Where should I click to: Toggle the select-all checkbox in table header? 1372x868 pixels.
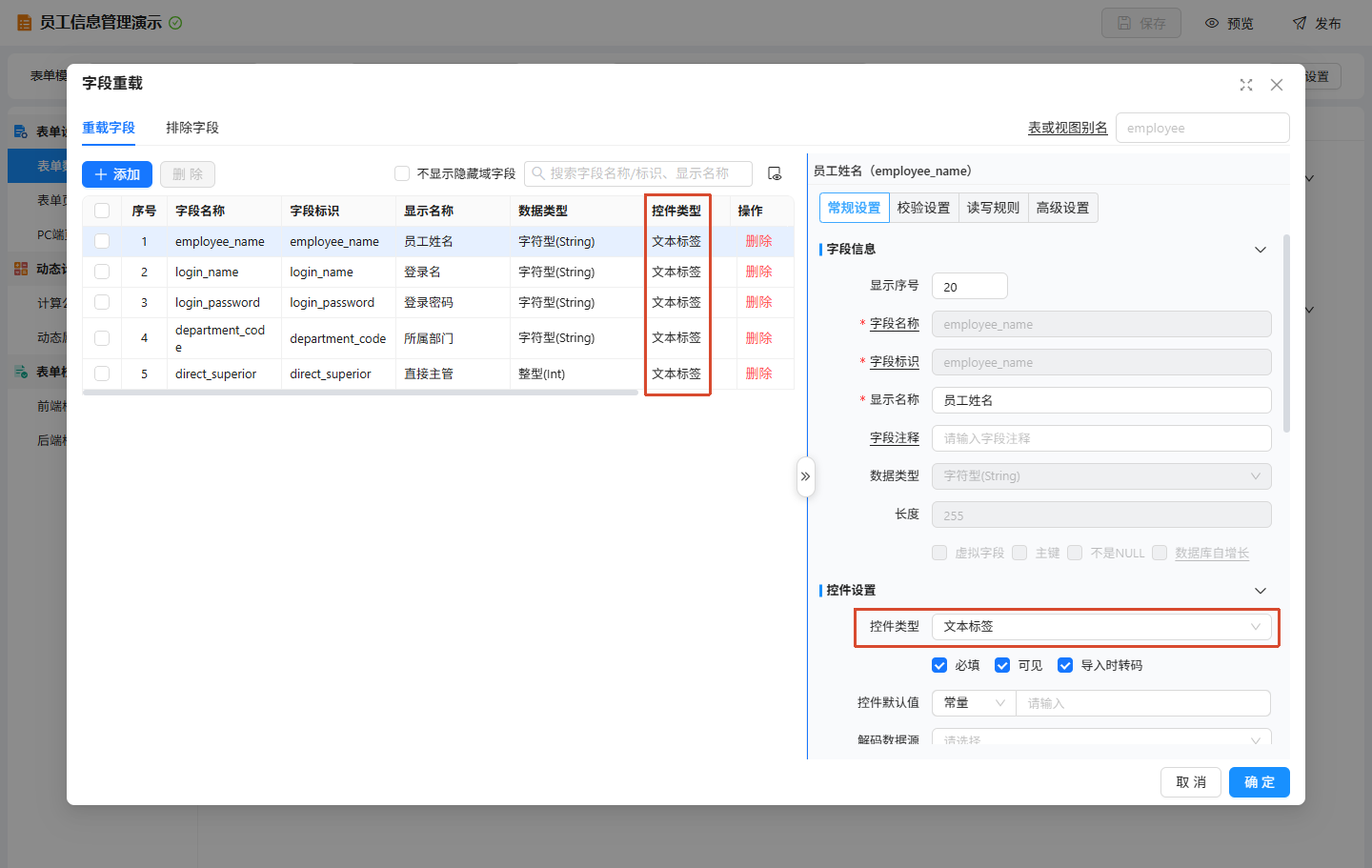(102, 211)
